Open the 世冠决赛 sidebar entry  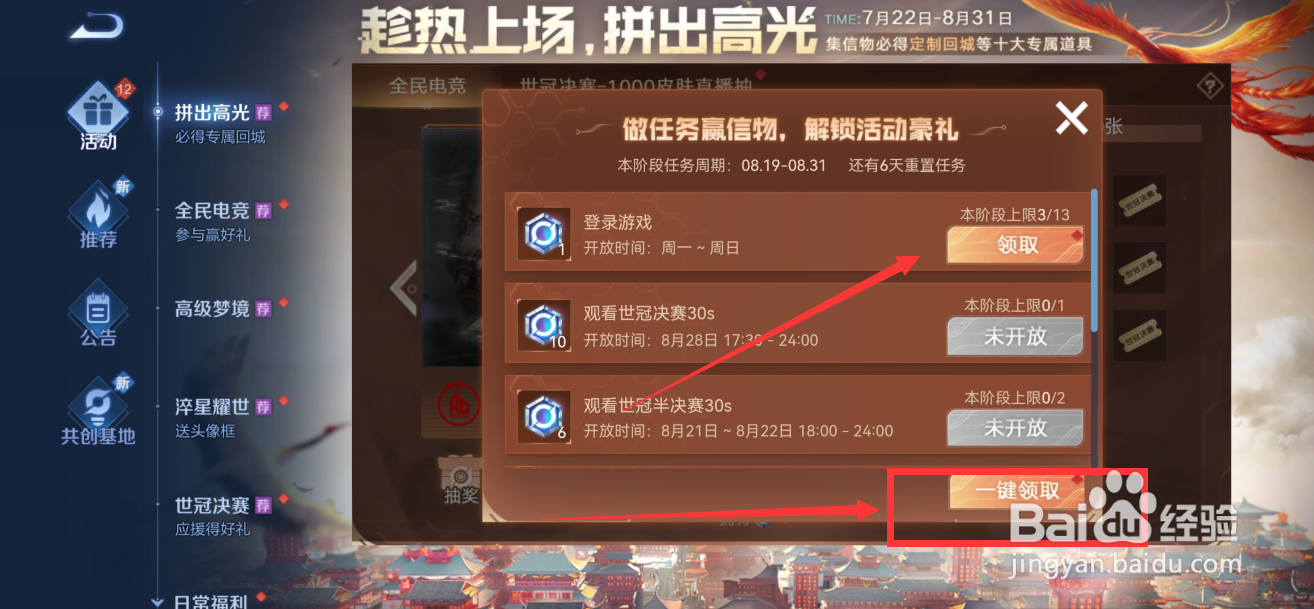pyautogui.click(x=212, y=505)
